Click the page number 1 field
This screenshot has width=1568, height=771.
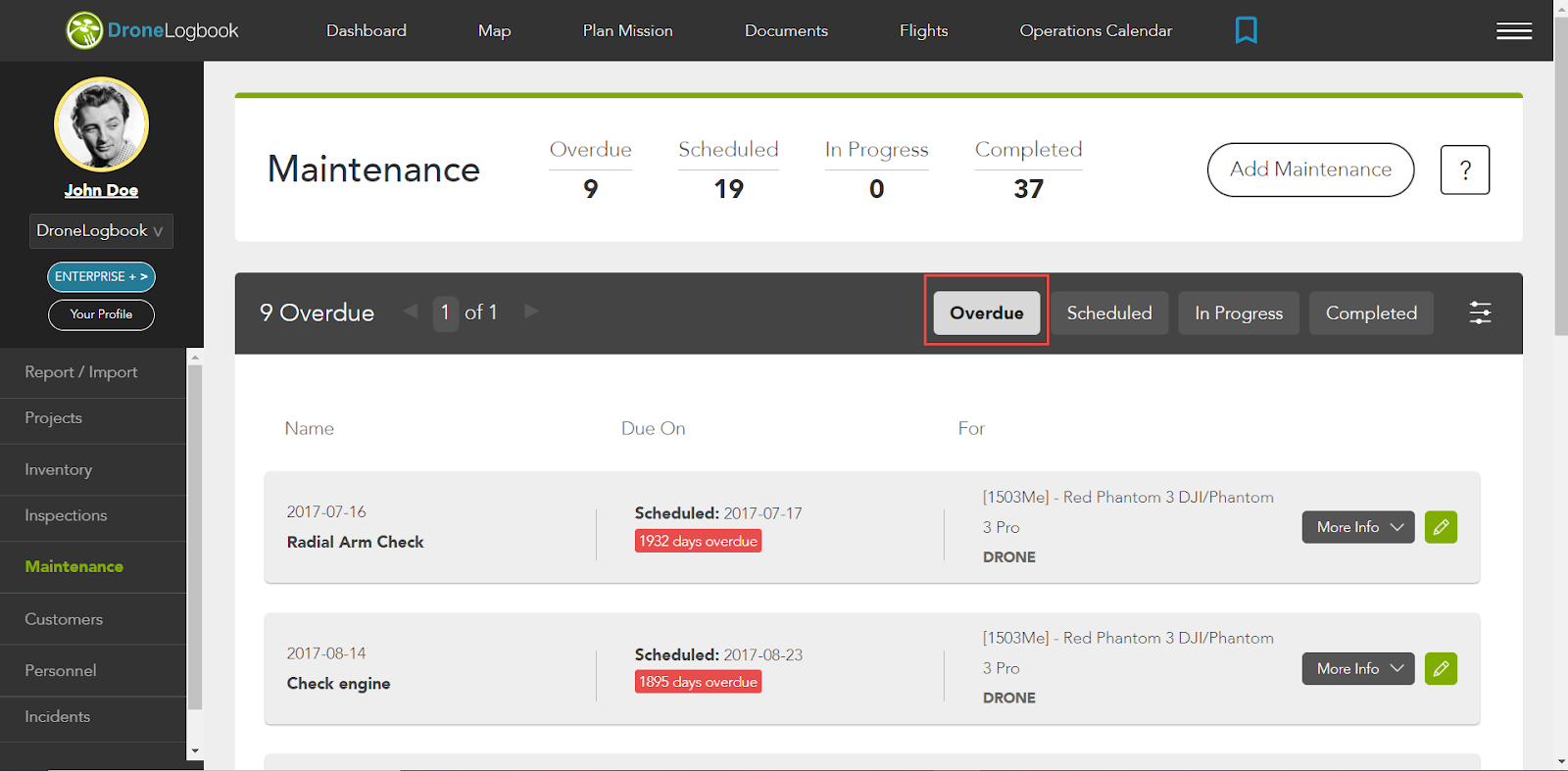point(445,313)
